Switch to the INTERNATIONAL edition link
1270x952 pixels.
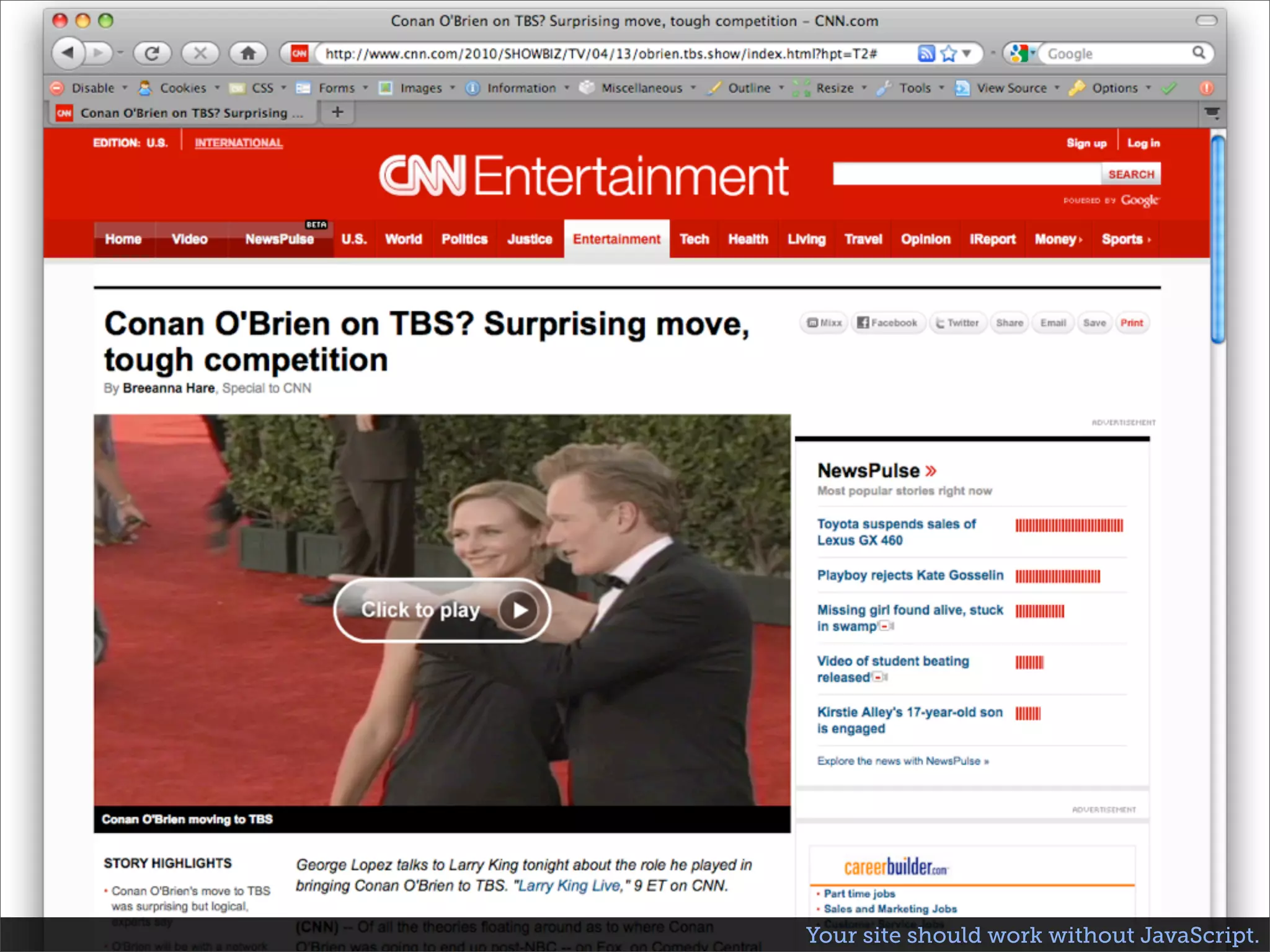coord(239,143)
